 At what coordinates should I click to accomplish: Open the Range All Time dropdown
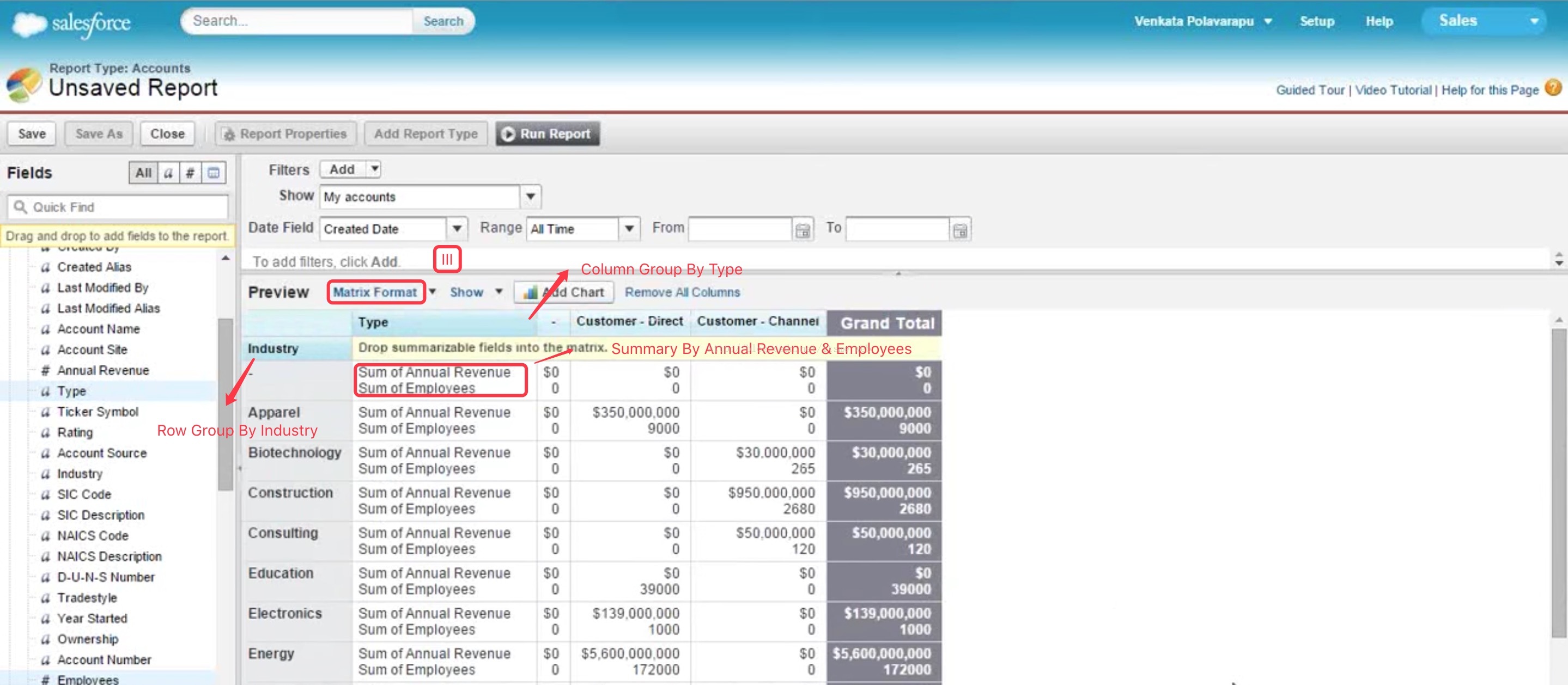(629, 229)
